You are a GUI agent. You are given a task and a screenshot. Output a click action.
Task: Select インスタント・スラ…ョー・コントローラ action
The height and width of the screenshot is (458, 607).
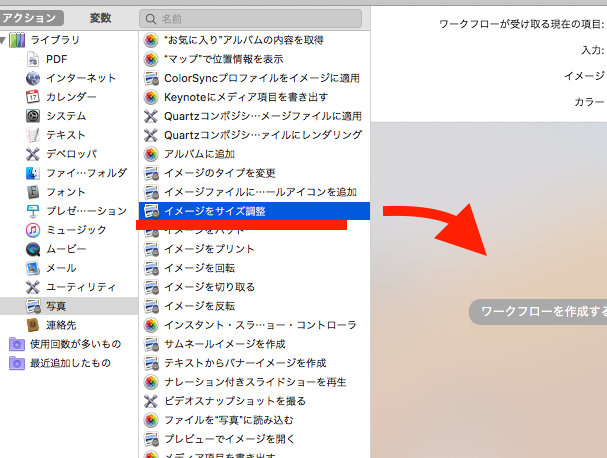254,325
